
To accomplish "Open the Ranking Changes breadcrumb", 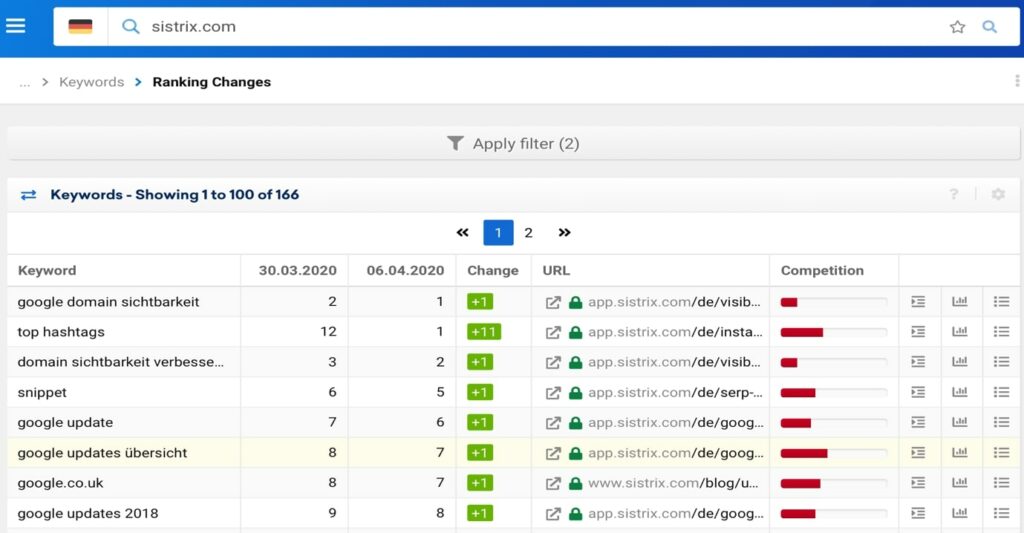I will tap(212, 82).
